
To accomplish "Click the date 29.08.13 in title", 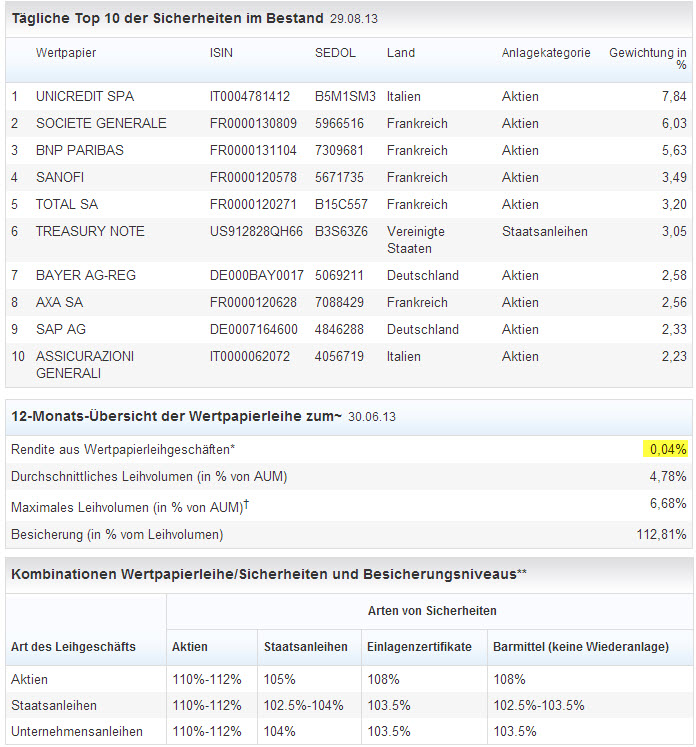I will [x=353, y=19].
